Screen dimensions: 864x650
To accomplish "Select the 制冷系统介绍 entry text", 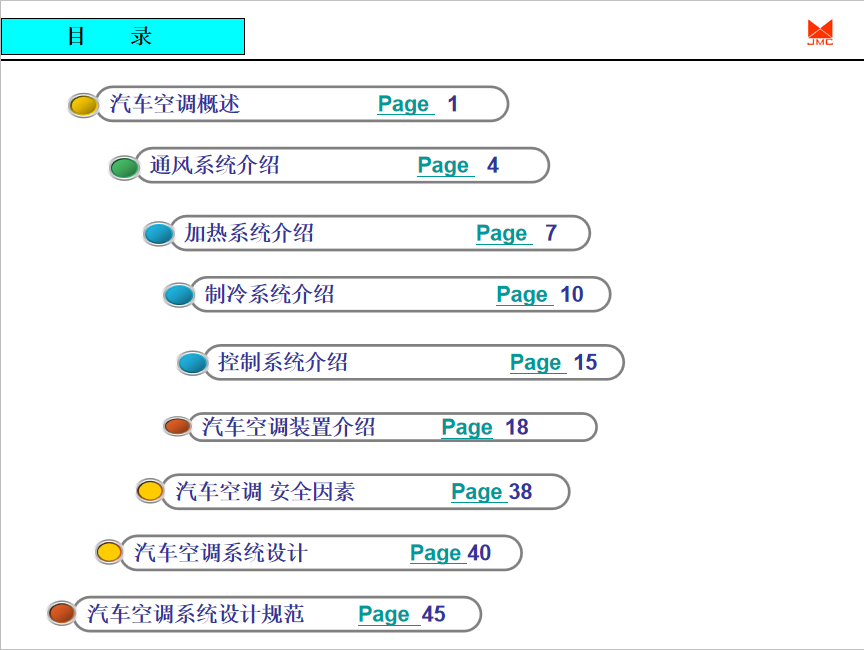I will tap(269, 294).
